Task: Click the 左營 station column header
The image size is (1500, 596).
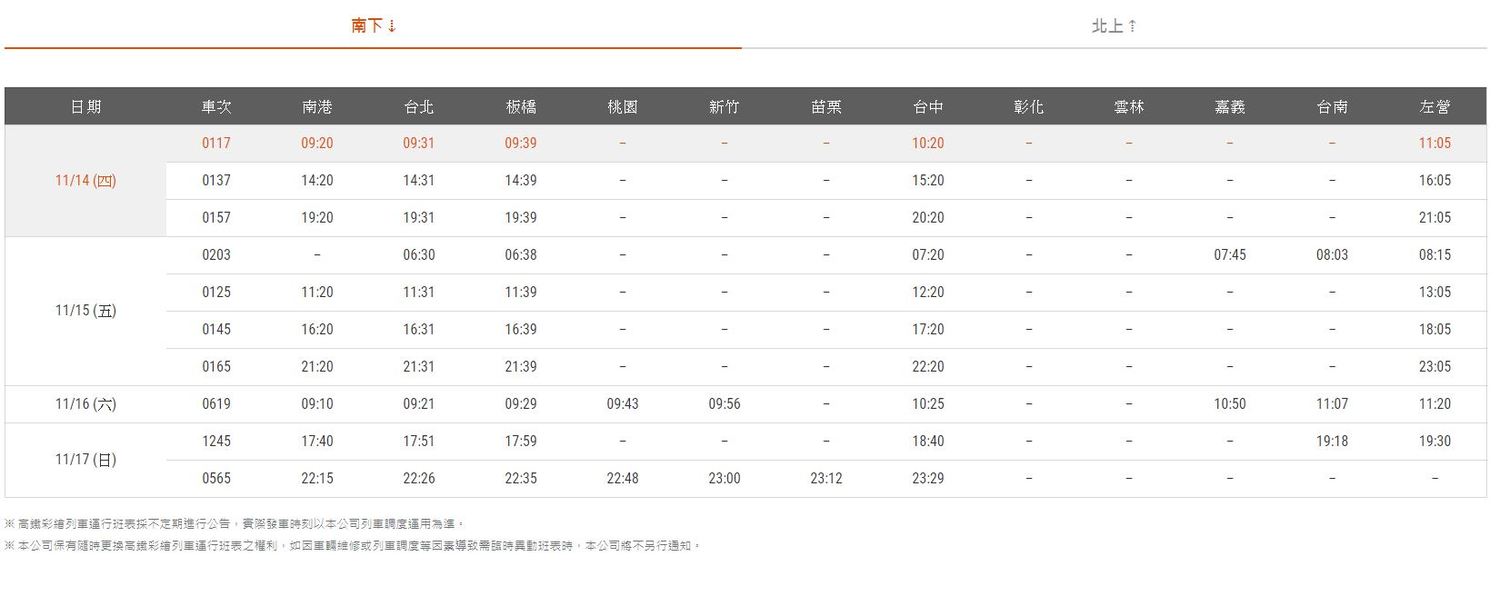Action: (x=1433, y=106)
